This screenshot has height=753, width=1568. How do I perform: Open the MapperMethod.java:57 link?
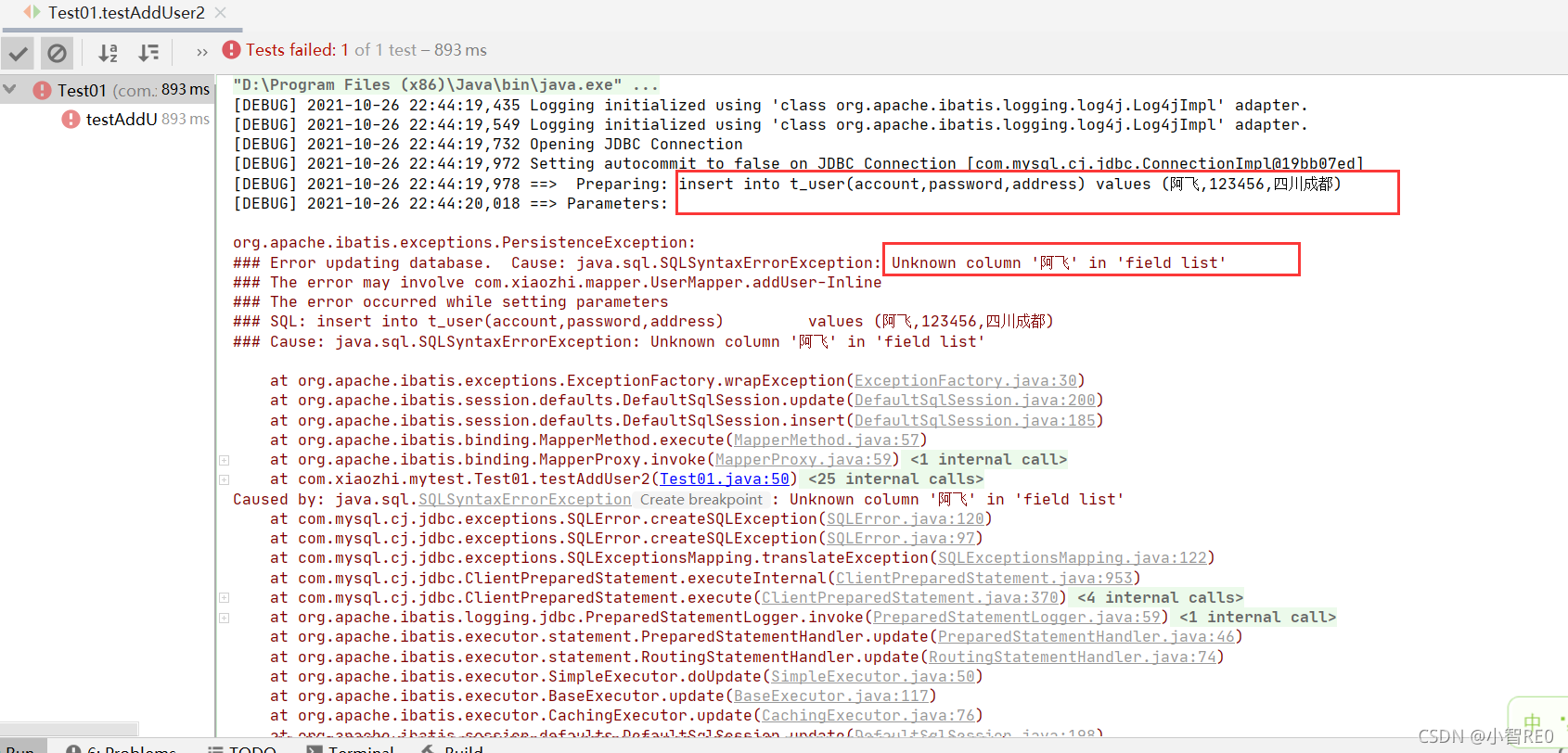[827, 440]
